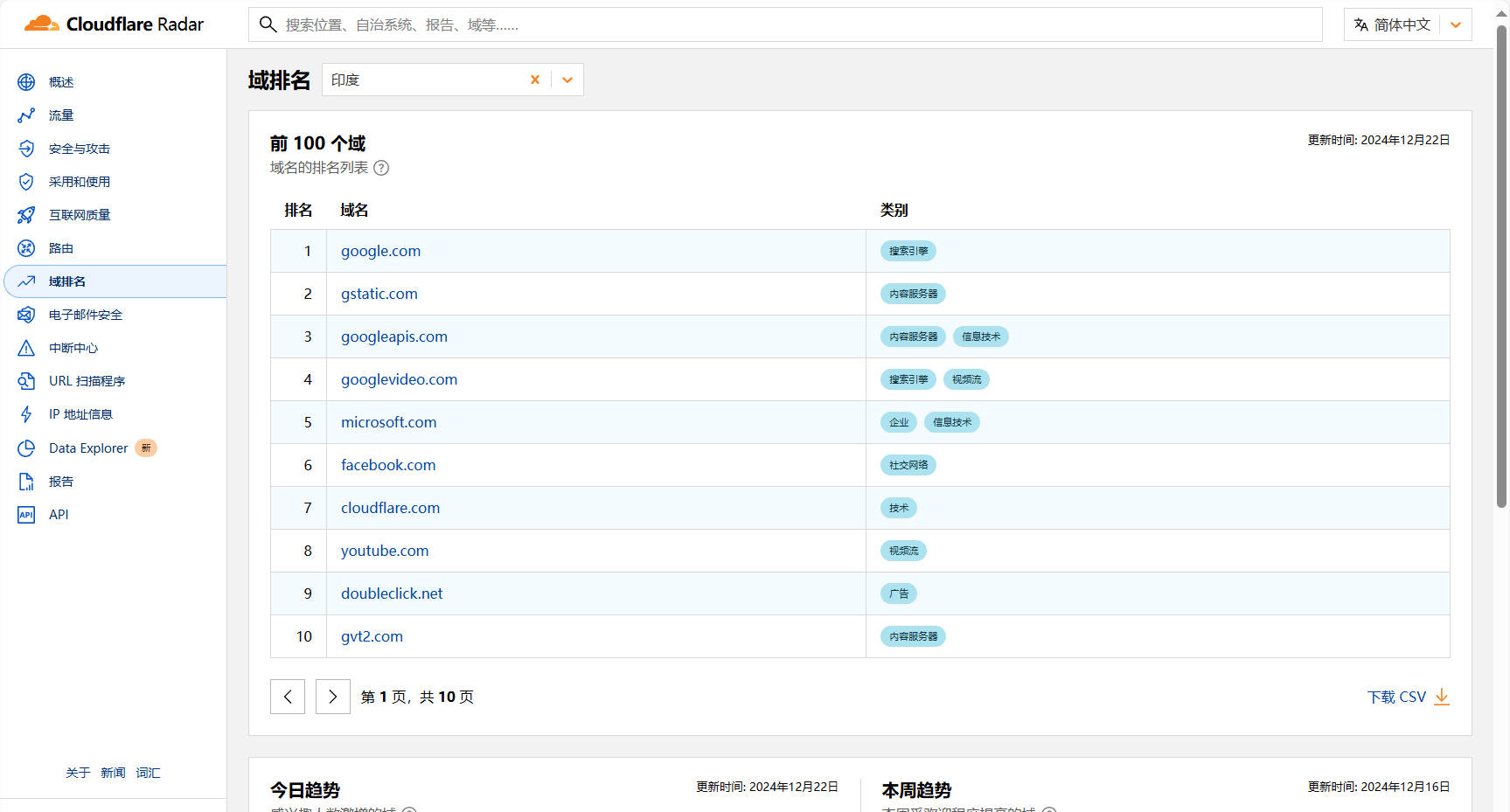1510x812 pixels.
Task: Open the doubleclick.net domain link
Action: [x=392, y=593]
